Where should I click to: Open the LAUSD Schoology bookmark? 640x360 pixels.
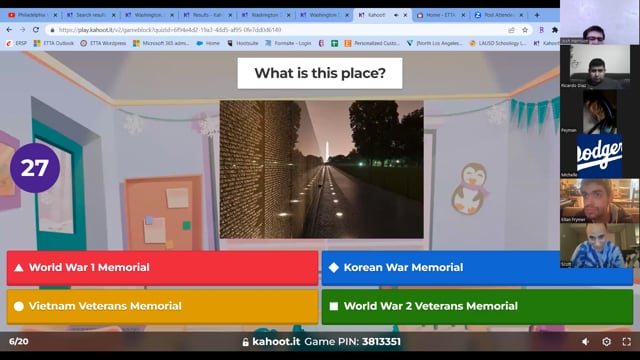(498, 43)
